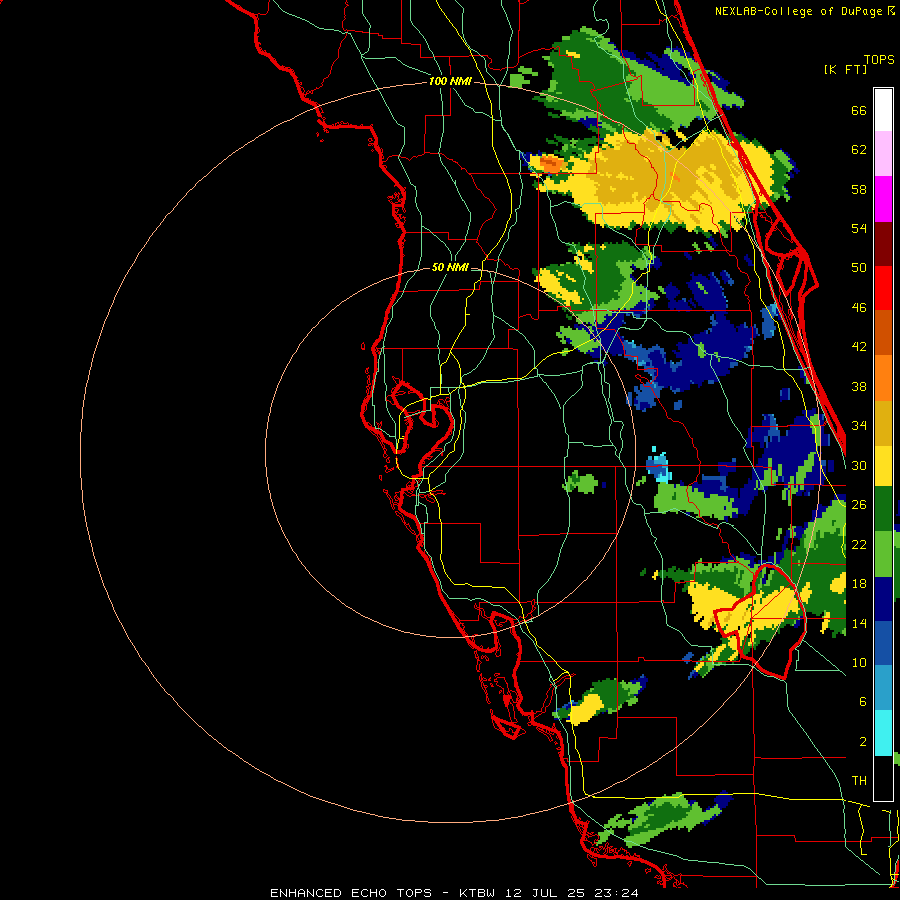This screenshot has height=900, width=900.
Task: Click the "TH" threshold label
Action: pyautogui.click(x=859, y=781)
